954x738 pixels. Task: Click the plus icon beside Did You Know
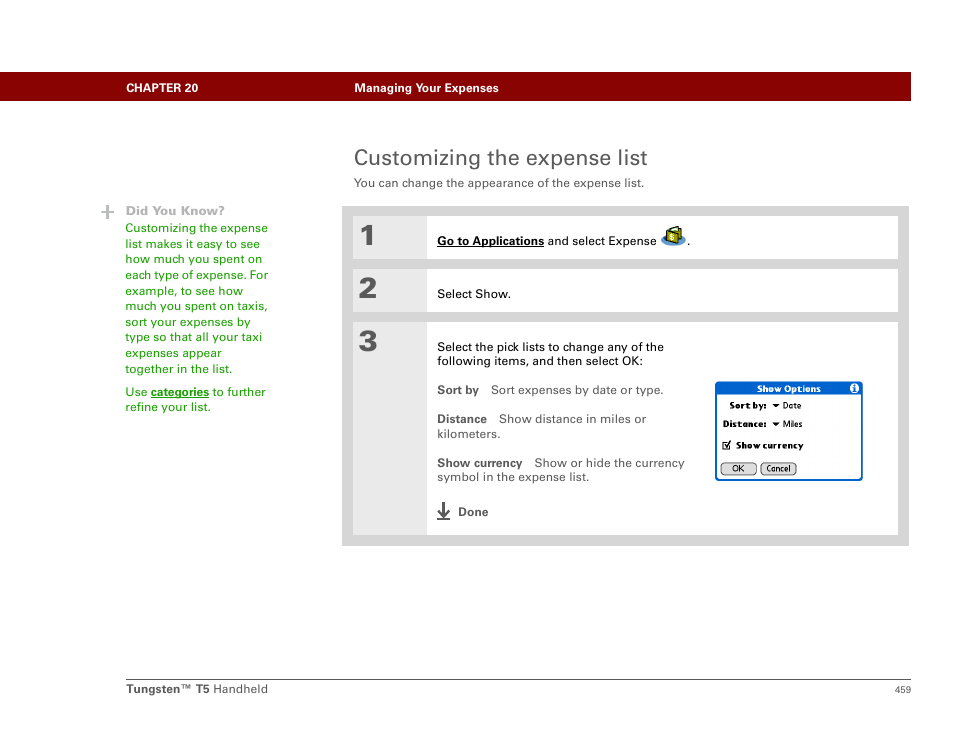tap(108, 212)
